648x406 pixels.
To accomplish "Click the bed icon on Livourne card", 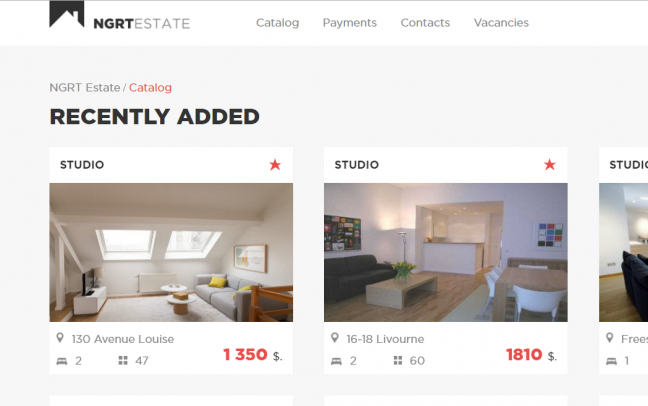I will tap(336, 360).
